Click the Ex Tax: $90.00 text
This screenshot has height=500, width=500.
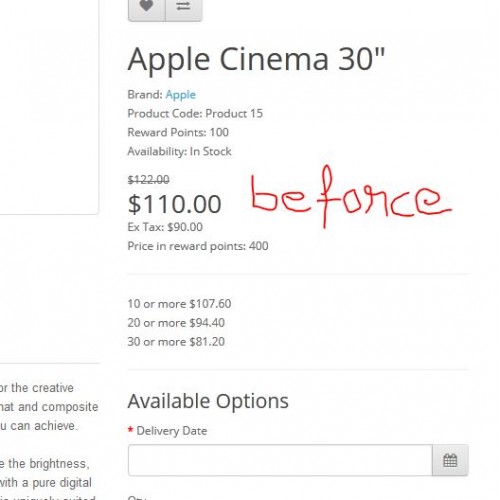point(165,227)
